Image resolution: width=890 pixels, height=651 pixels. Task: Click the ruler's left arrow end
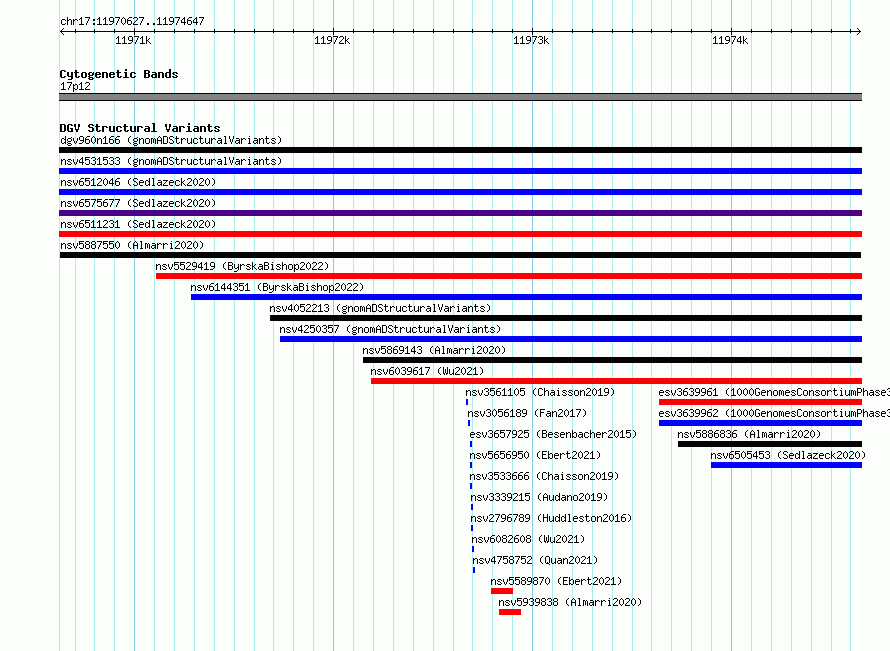[x=63, y=31]
